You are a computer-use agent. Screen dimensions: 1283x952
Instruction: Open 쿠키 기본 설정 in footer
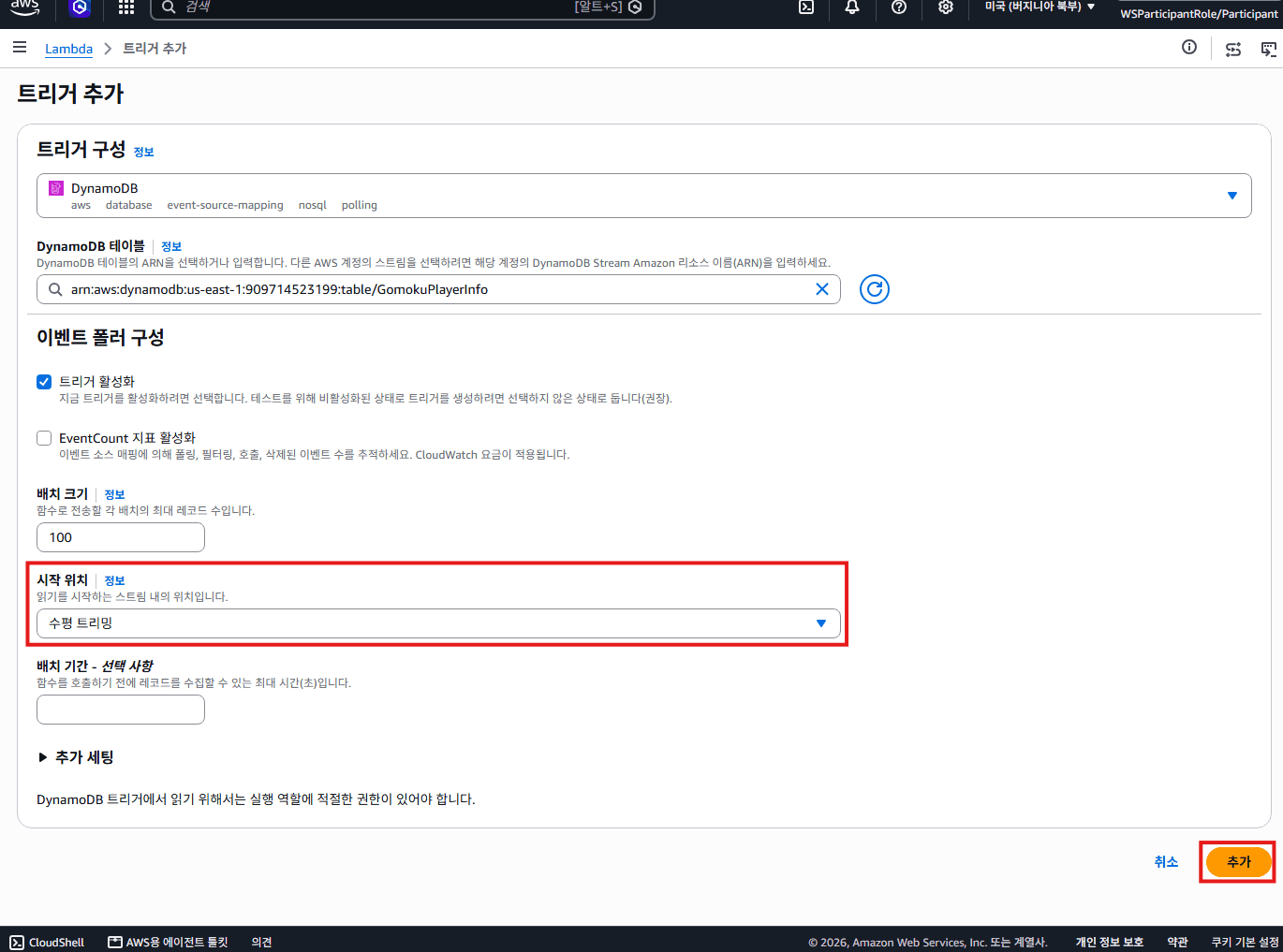coord(1245,943)
